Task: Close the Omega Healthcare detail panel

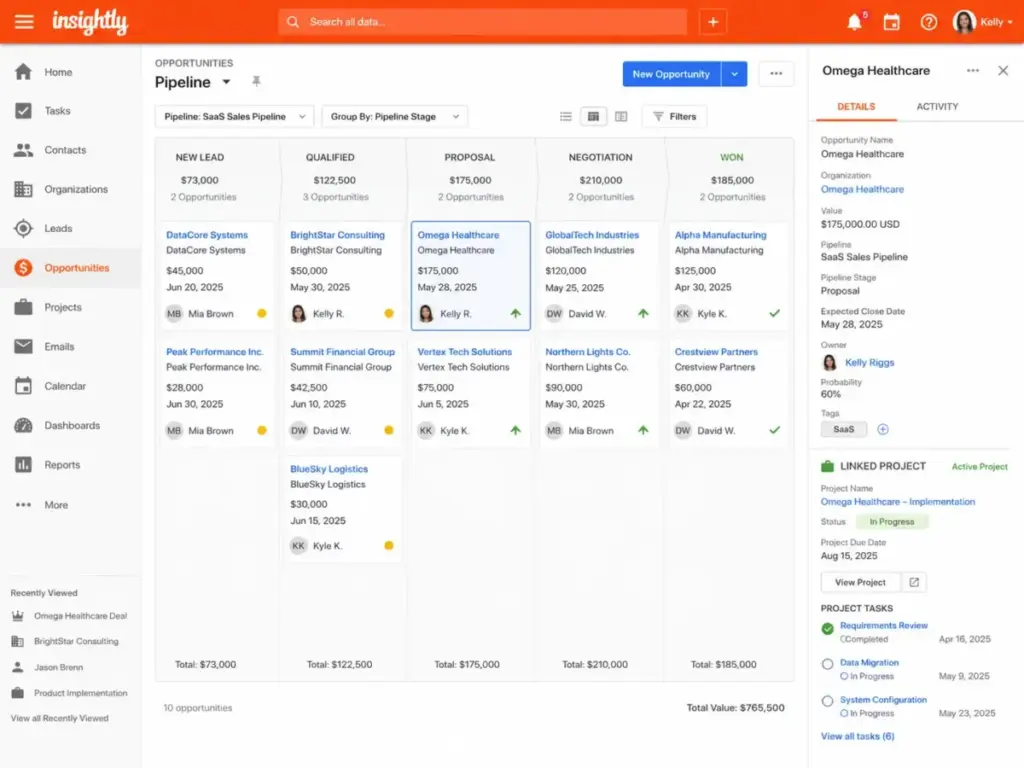Action: coord(1003,71)
